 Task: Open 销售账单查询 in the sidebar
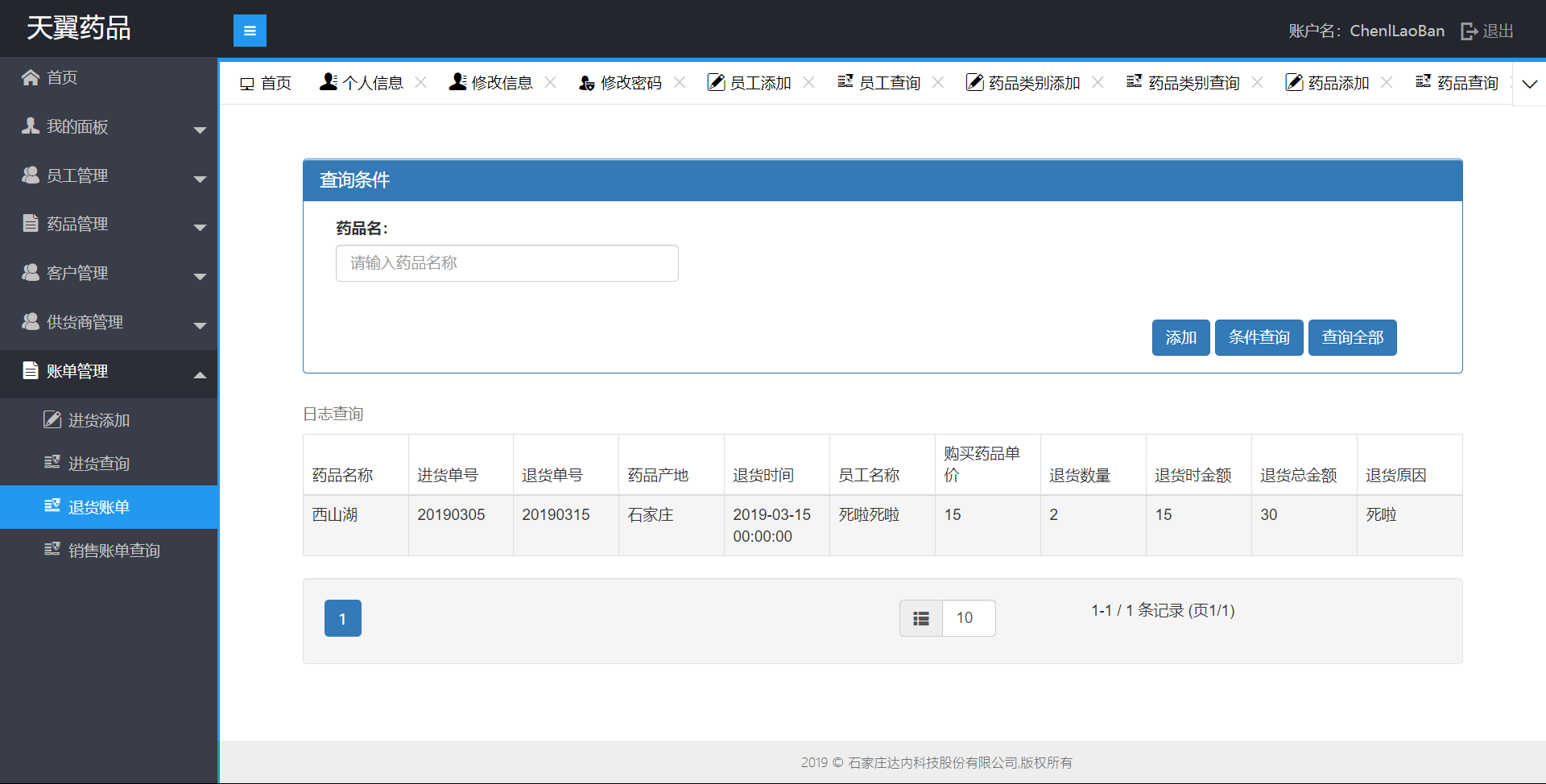coord(114,551)
